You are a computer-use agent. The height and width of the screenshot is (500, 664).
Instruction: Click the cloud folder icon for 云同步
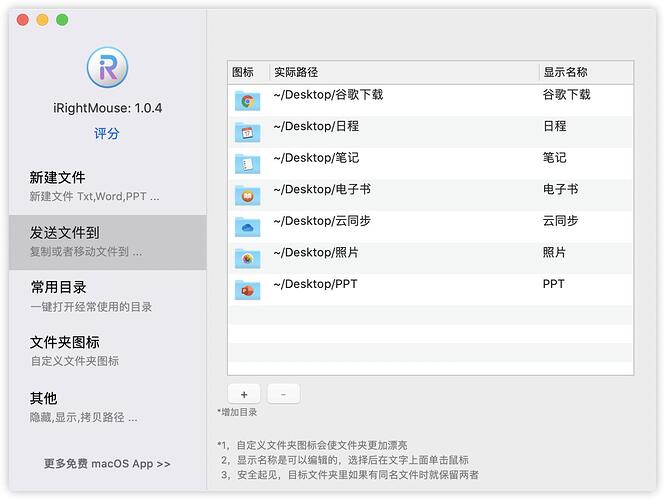247,227
